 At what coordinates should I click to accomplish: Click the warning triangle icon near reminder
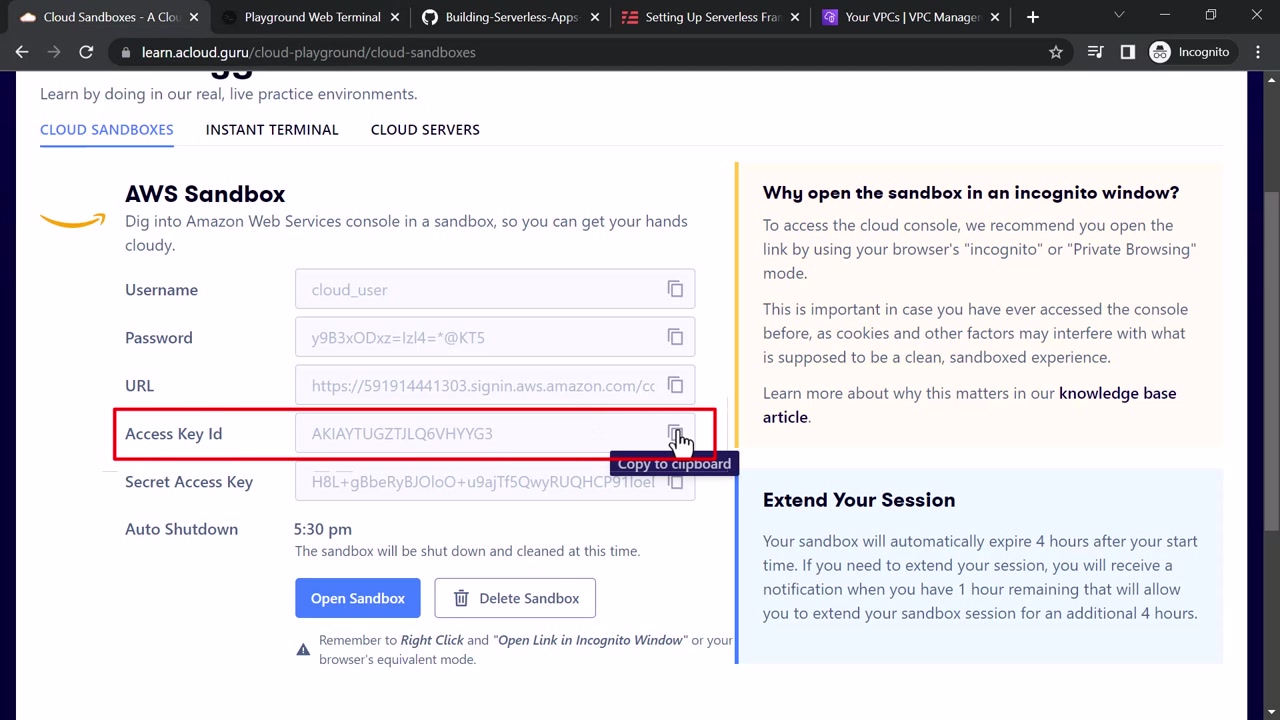pos(303,650)
